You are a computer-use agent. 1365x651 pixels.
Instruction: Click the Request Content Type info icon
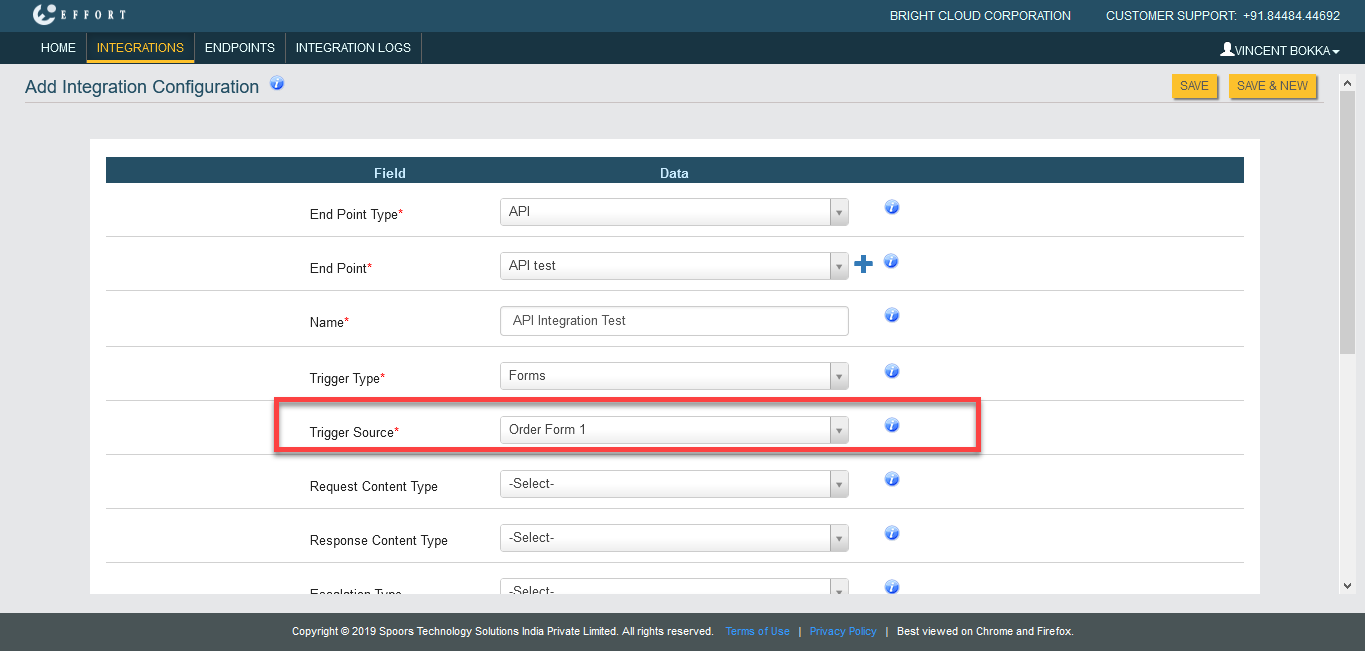click(892, 480)
